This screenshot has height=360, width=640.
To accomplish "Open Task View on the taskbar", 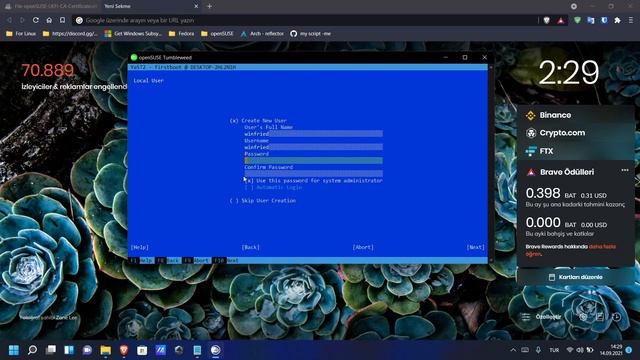I will point(51,350).
